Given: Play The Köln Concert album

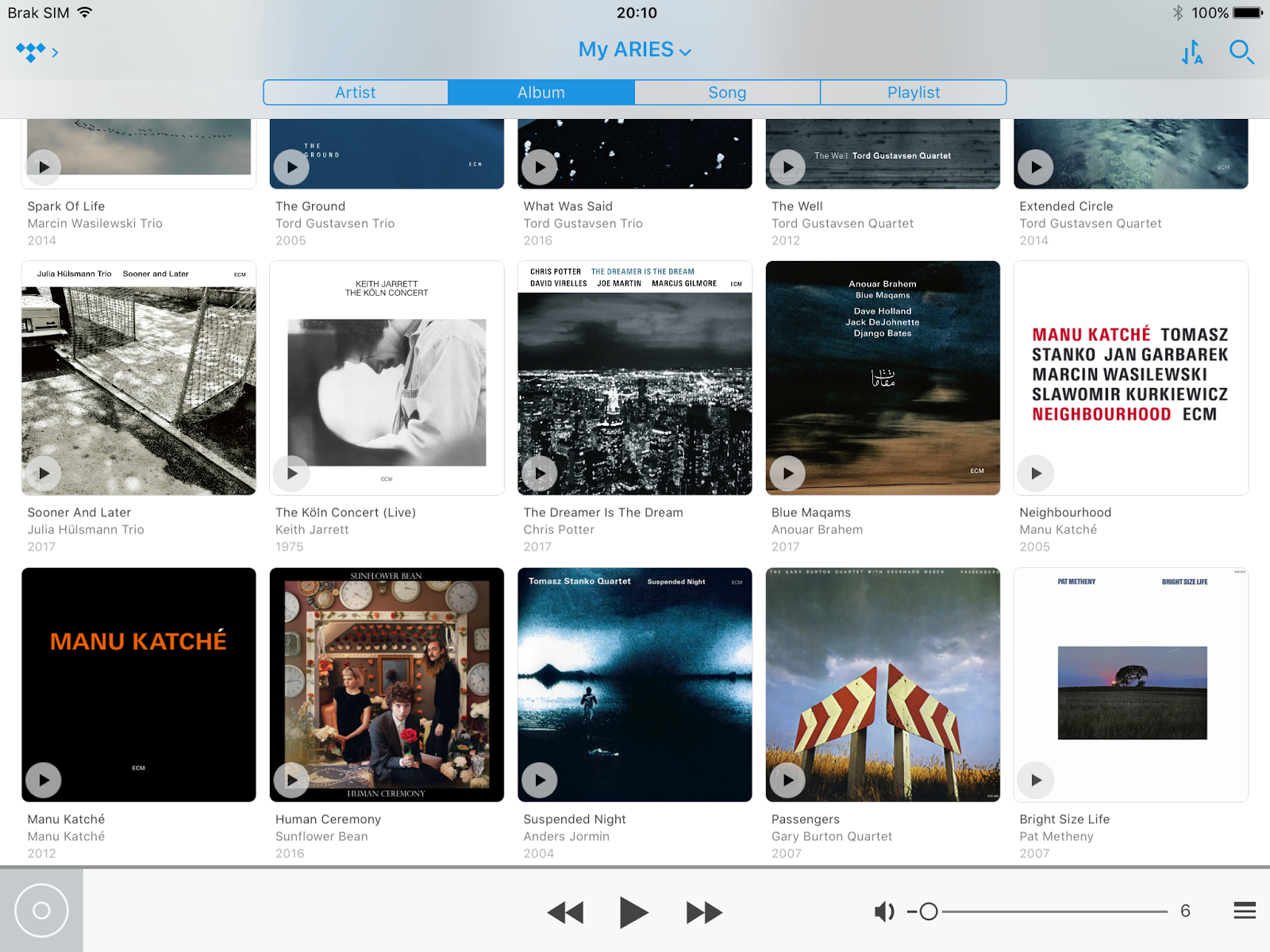Looking at the screenshot, I should click(x=292, y=474).
